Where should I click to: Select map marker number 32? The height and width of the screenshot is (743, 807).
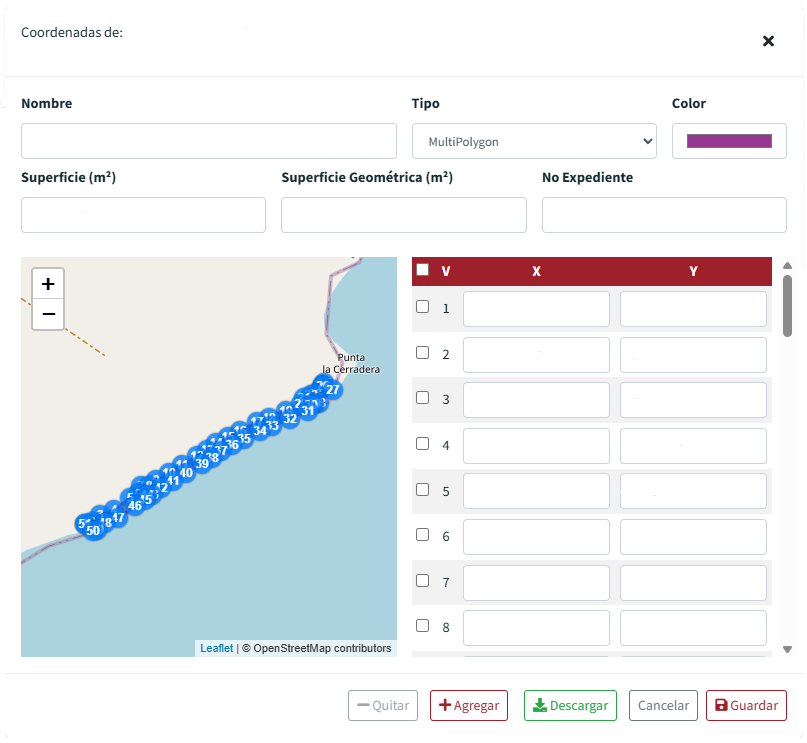[x=290, y=419]
